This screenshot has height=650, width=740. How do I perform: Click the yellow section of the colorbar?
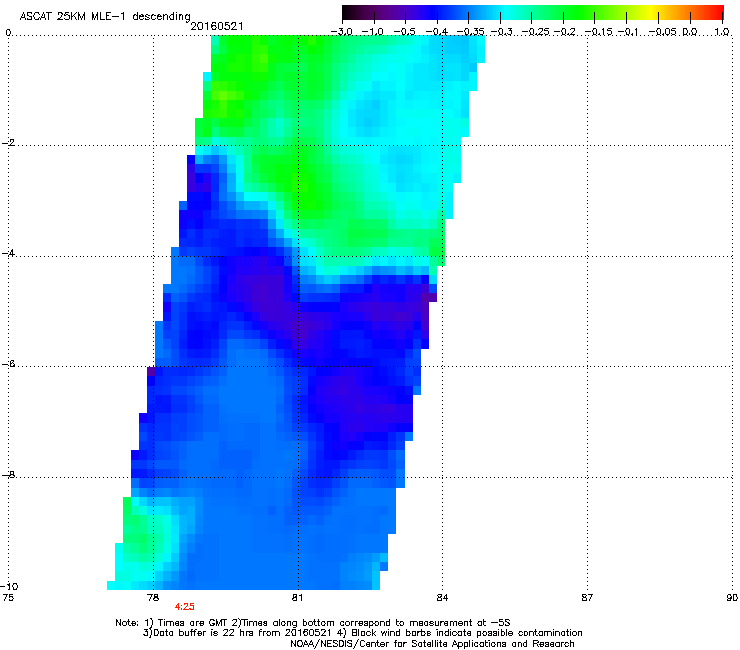point(652,12)
